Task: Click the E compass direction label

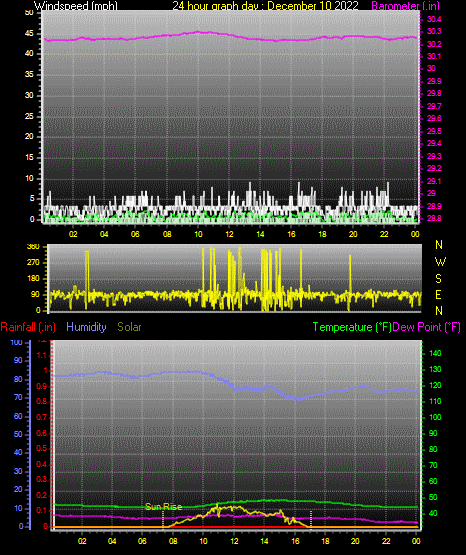Action: tap(438, 295)
